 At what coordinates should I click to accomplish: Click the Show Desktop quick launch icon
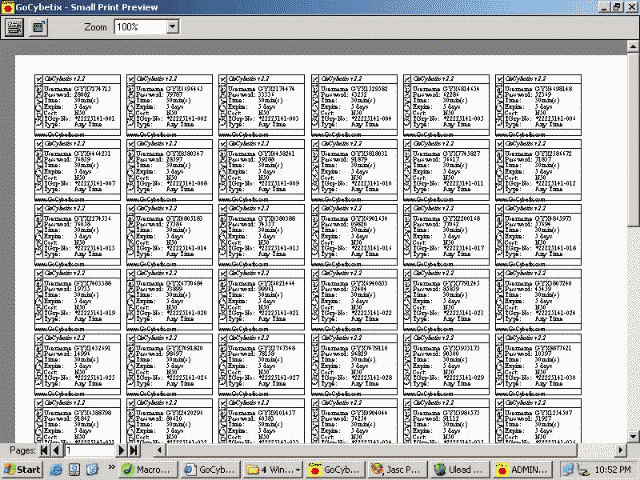click(x=74, y=470)
